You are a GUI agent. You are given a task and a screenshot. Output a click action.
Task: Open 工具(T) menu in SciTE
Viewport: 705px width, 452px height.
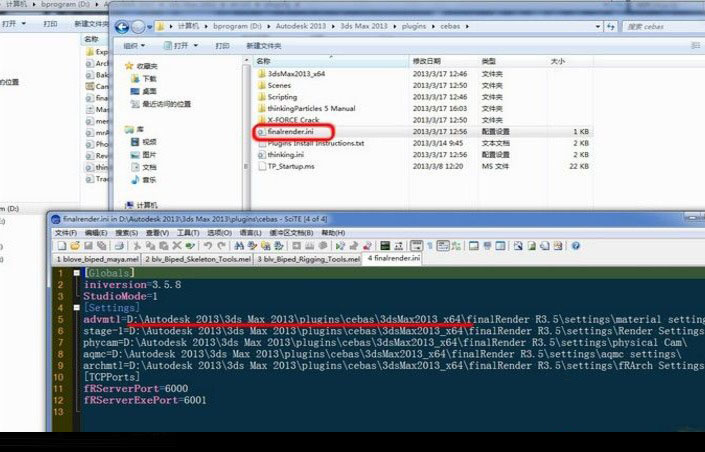point(188,233)
